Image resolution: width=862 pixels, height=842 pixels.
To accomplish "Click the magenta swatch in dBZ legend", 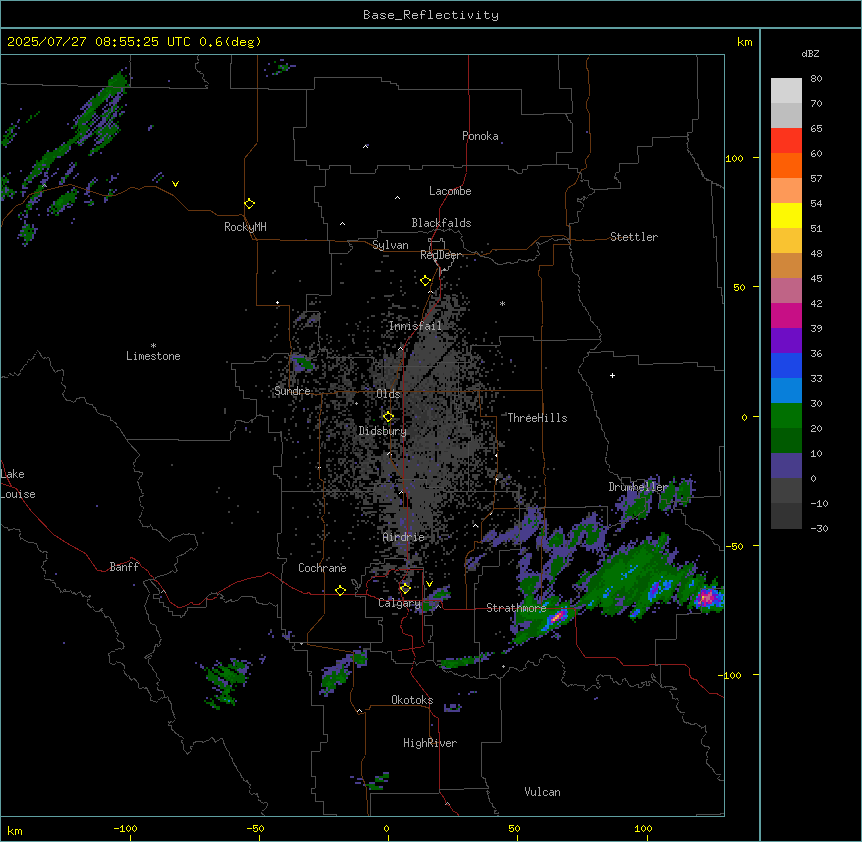I will (786, 315).
